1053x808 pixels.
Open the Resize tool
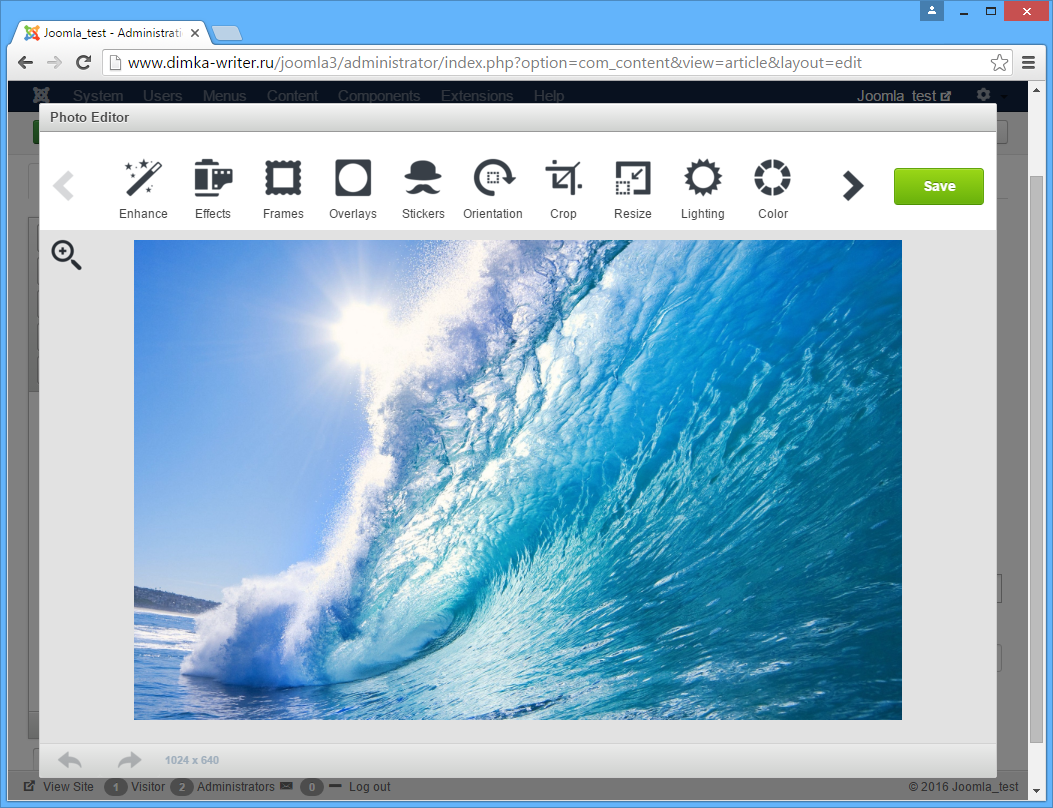[633, 187]
